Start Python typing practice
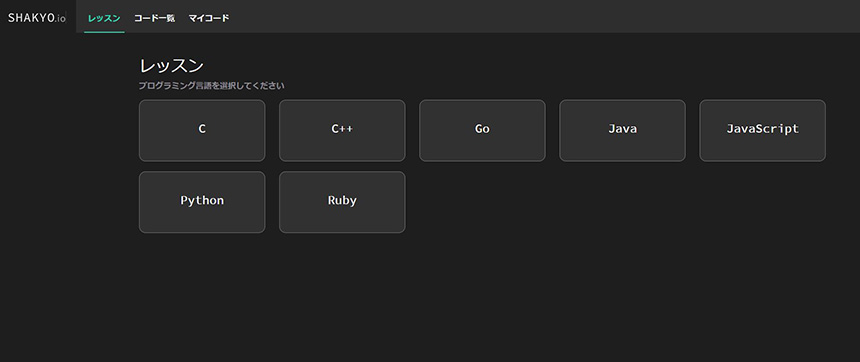 (202, 202)
